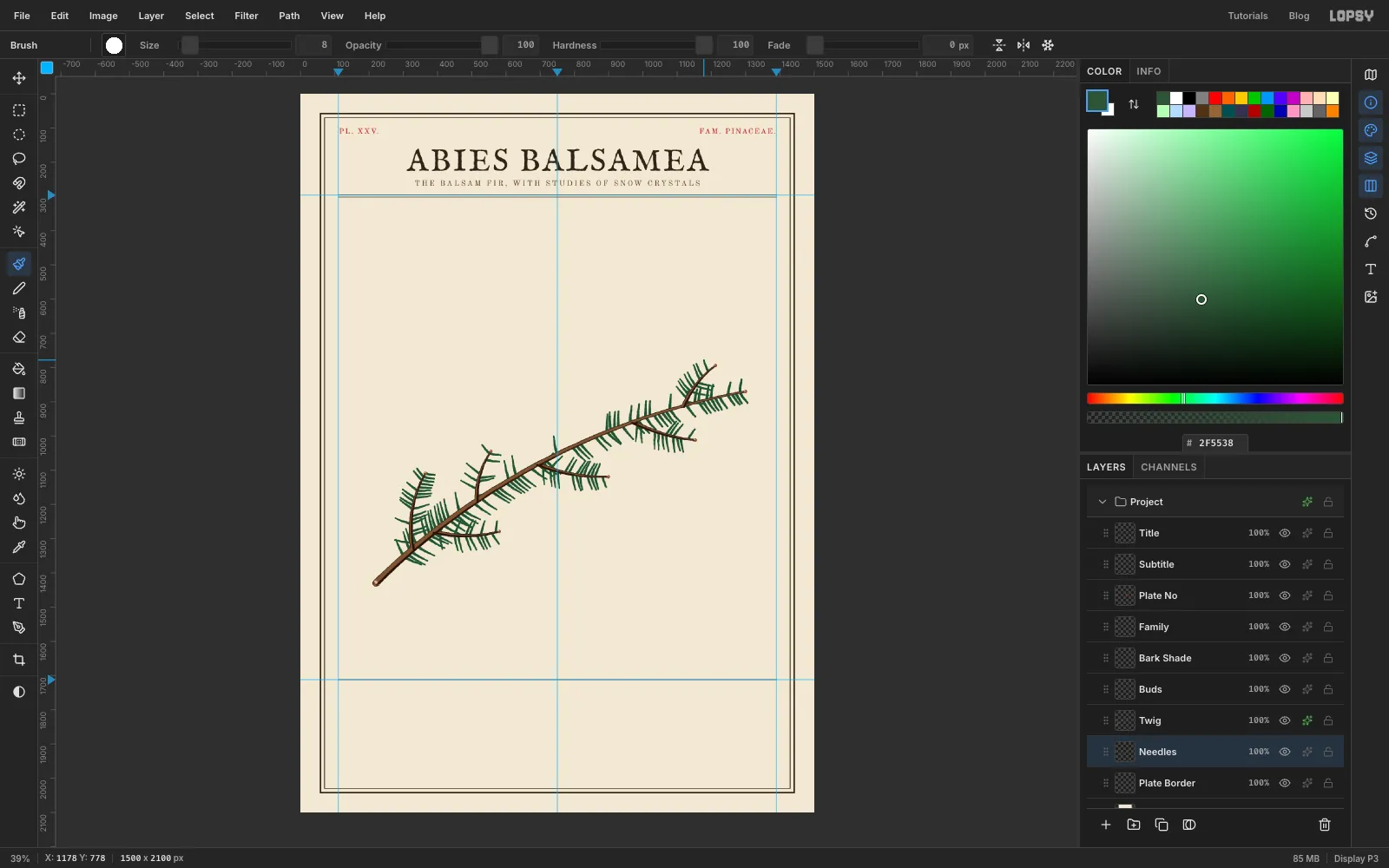Select the Magic Wand tool
Image resolution: width=1389 pixels, height=868 pixels.
point(19,207)
